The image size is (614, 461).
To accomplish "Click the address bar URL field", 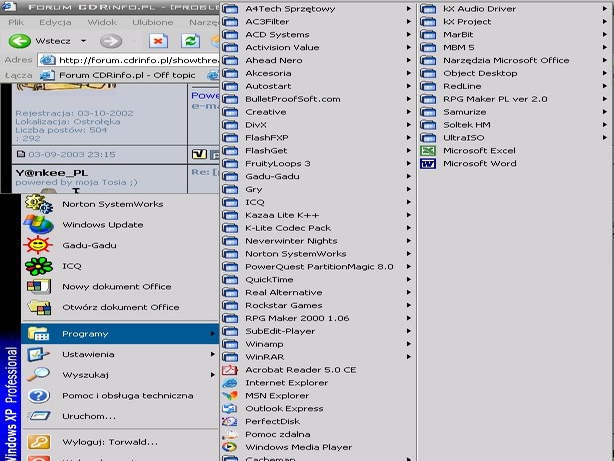I will (x=129, y=60).
